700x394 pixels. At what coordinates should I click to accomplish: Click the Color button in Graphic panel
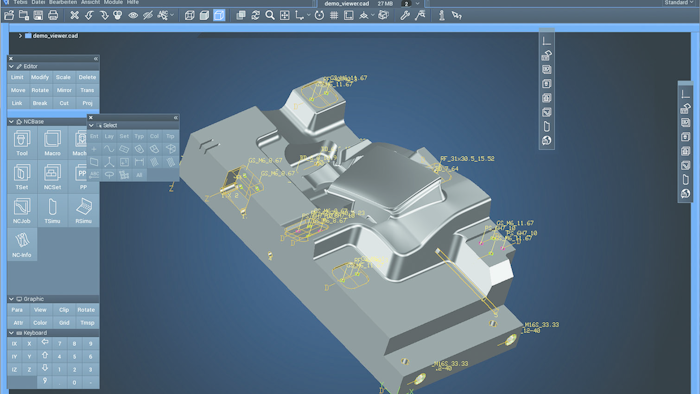tap(40, 323)
